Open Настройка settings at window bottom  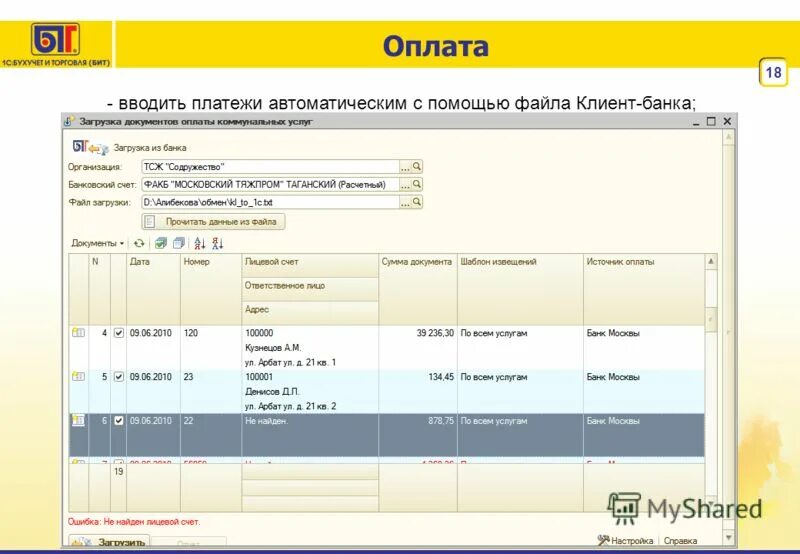pyautogui.click(x=626, y=540)
